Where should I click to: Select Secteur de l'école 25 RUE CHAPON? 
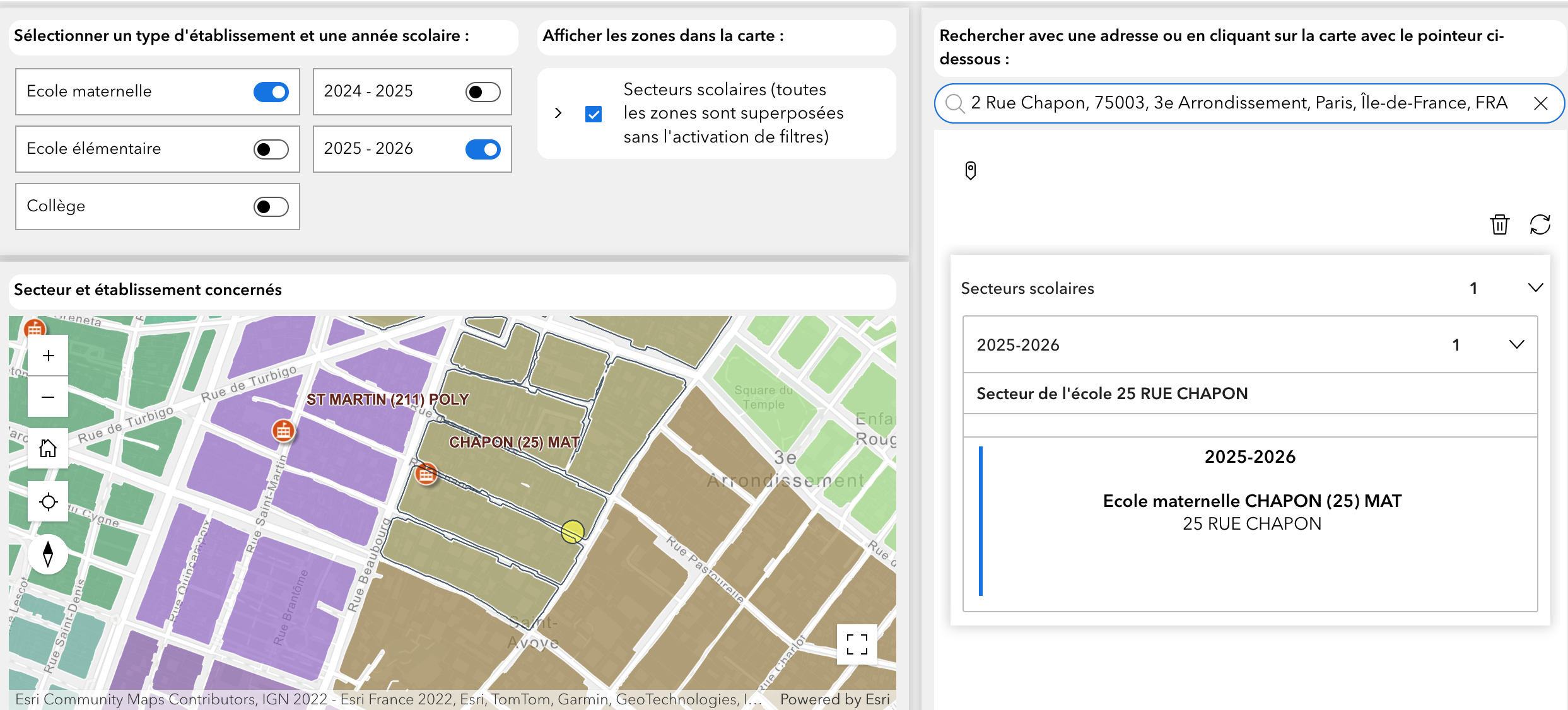(1111, 393)
